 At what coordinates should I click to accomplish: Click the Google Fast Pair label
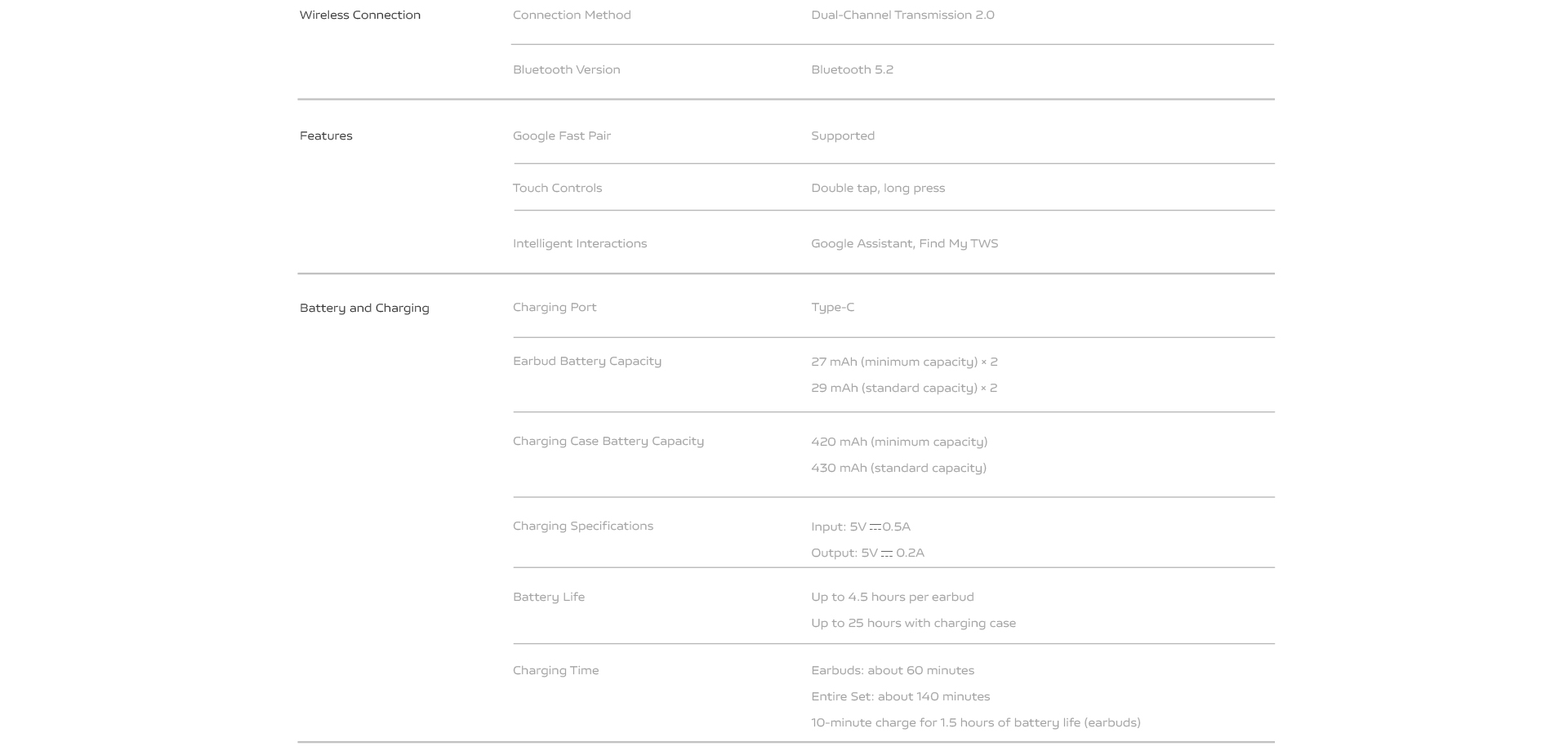point(561,135)
